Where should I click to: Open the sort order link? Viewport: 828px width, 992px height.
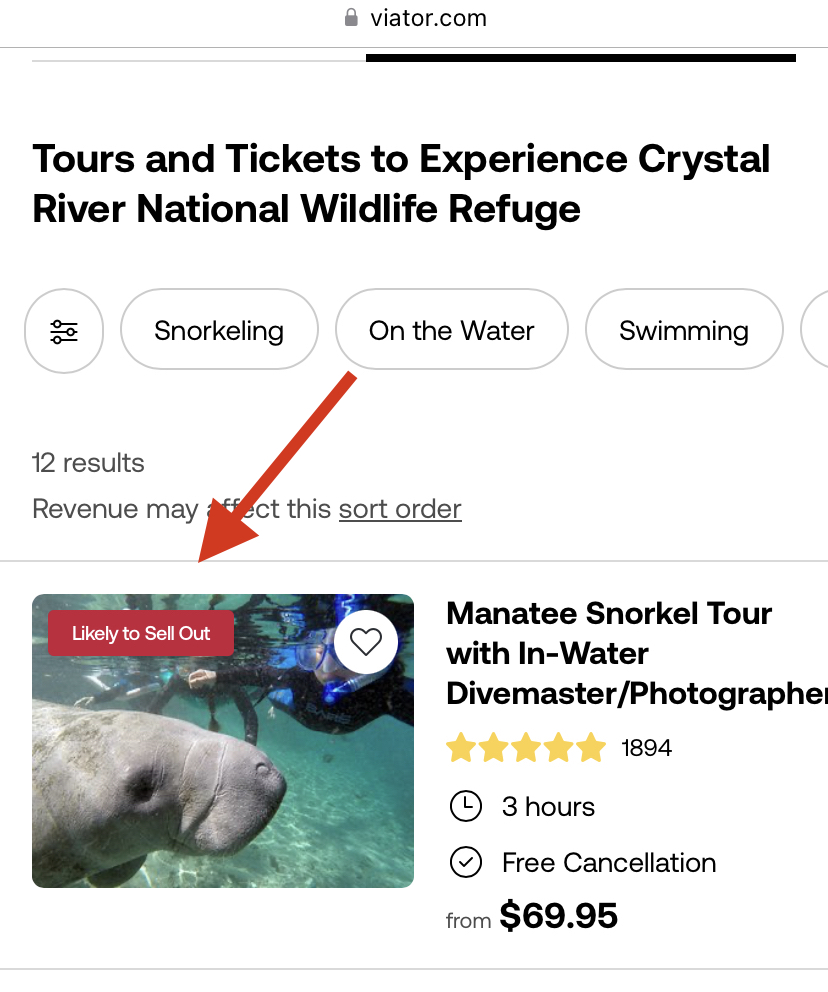tap(400, 509)
